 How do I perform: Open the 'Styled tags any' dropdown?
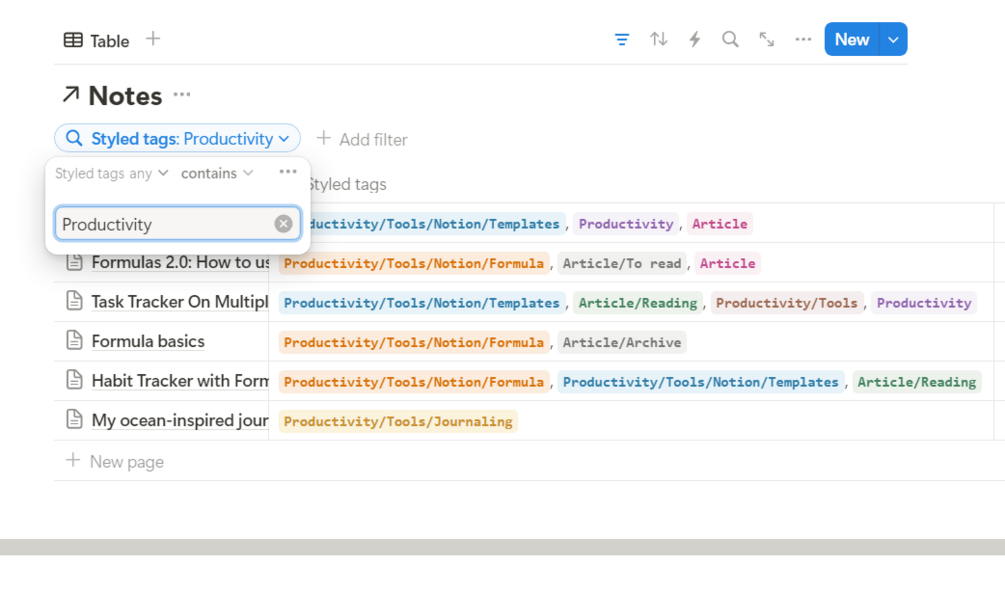[111, 173]
